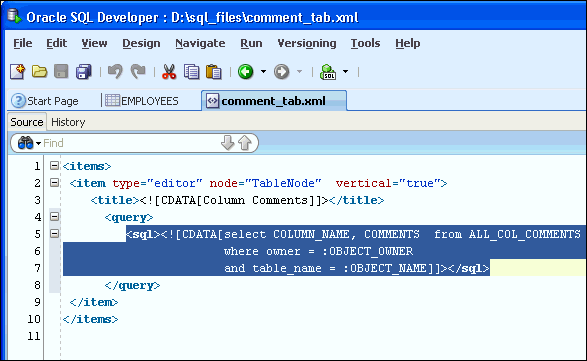This screenshot has width=587, height=361.
Task: Open the Navigate menu
Action: coord(200,43)
